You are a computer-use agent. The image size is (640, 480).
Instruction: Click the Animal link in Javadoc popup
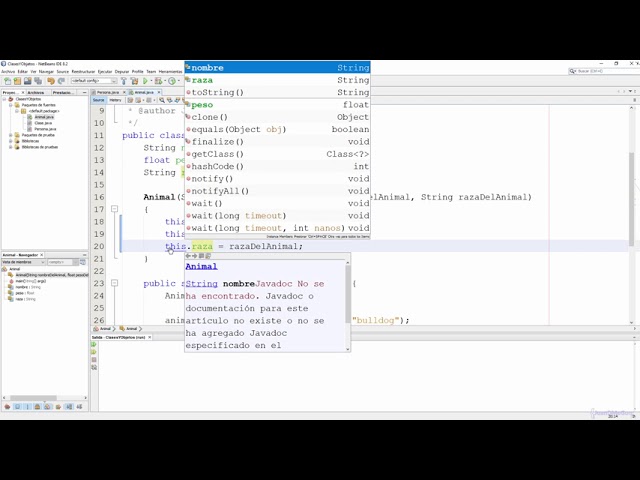coord(201,267)
